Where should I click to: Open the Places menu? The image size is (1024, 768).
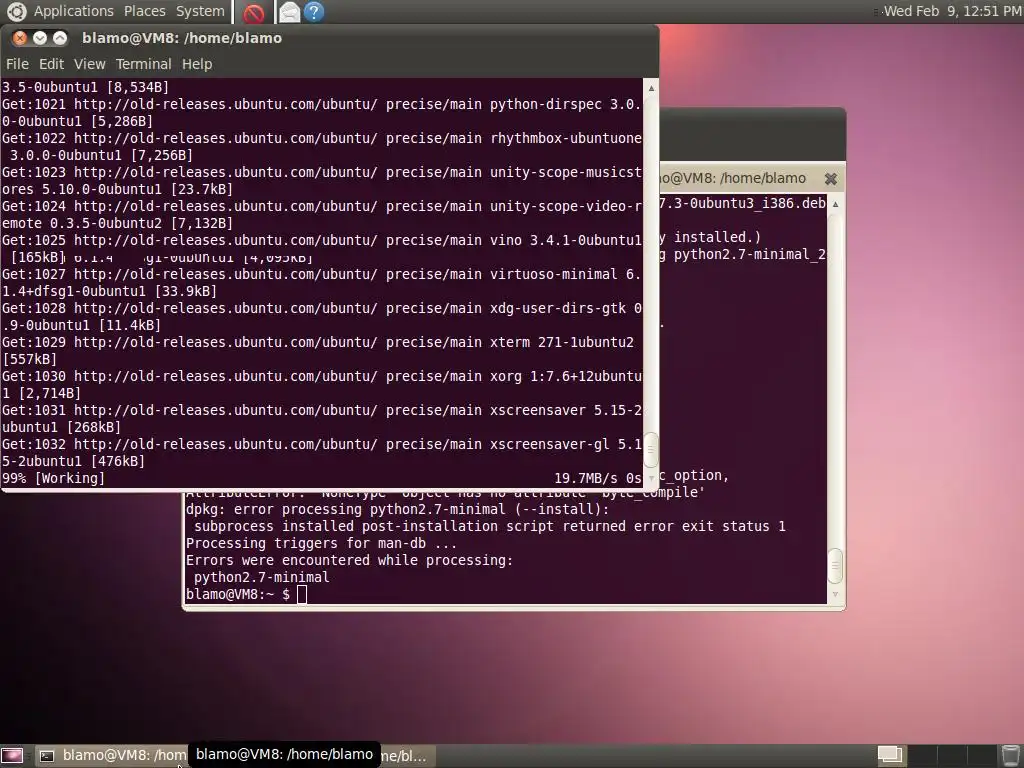tap(144, 11)
